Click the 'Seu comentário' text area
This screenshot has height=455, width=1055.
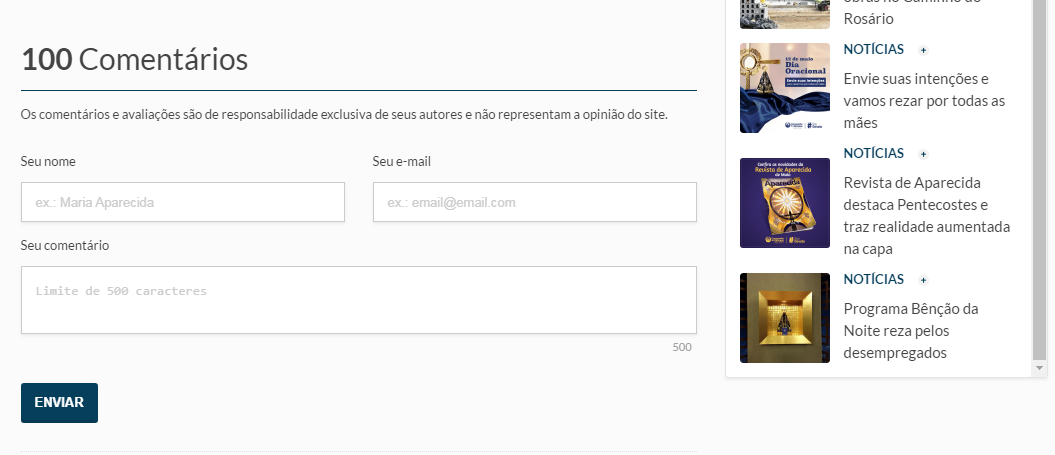point(358,300)
